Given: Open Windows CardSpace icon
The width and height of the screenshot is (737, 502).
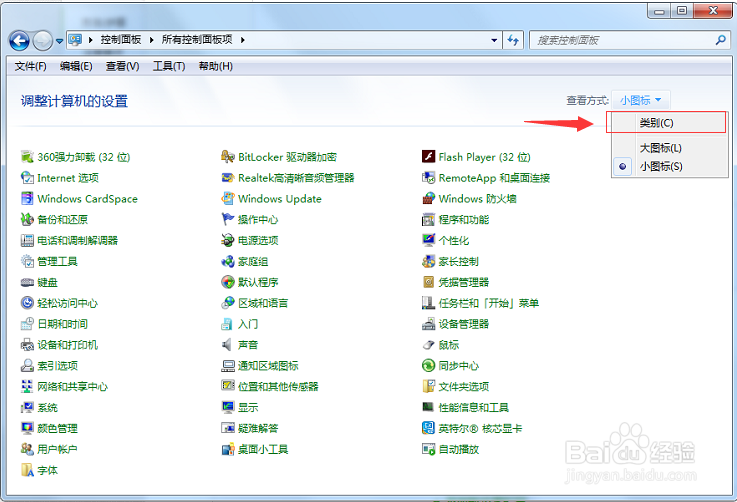Looking at the screenshot, I should pyautogui.click(x=27, y=198).
